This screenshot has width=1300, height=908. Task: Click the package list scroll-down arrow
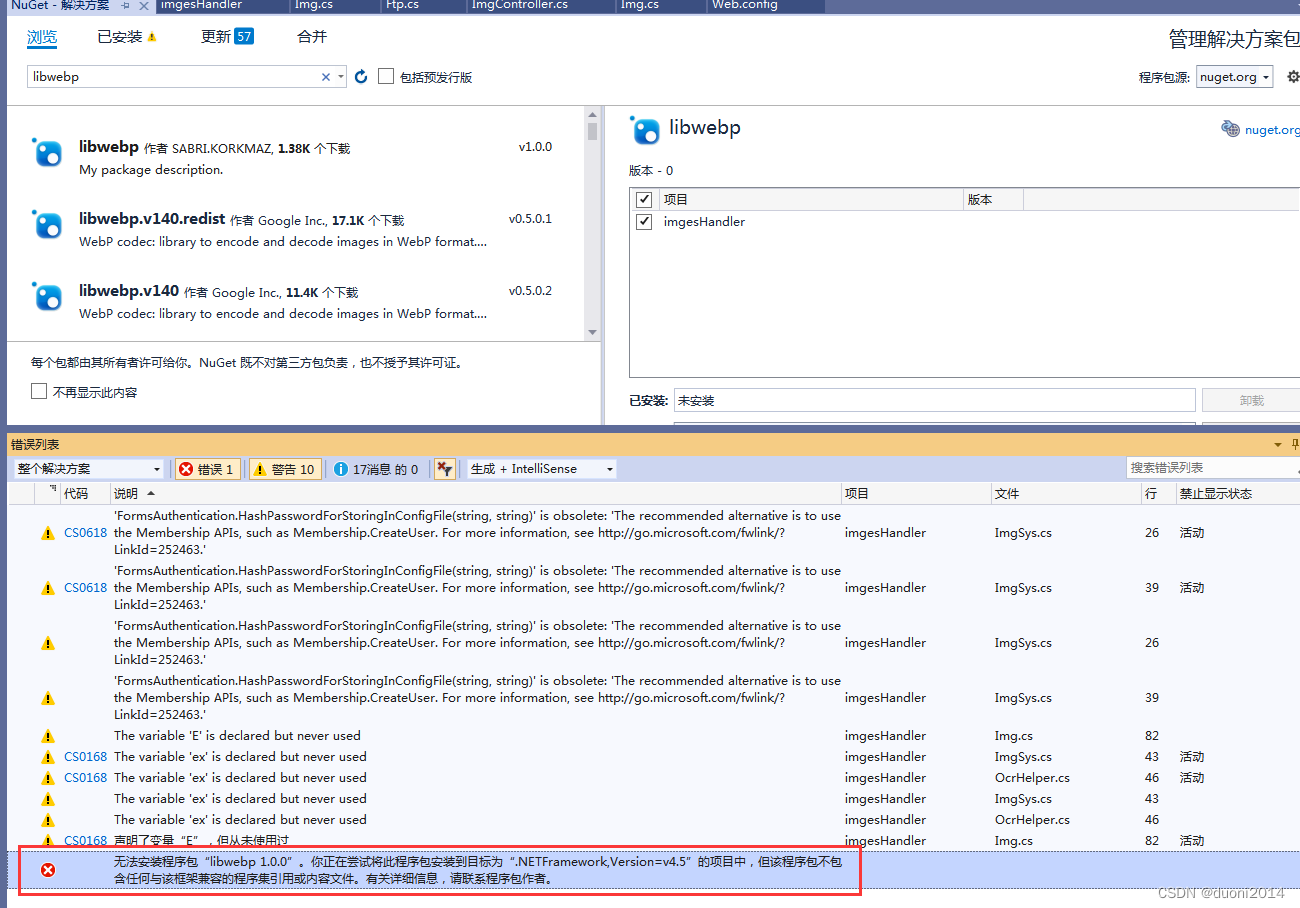[x=592, y=333]
